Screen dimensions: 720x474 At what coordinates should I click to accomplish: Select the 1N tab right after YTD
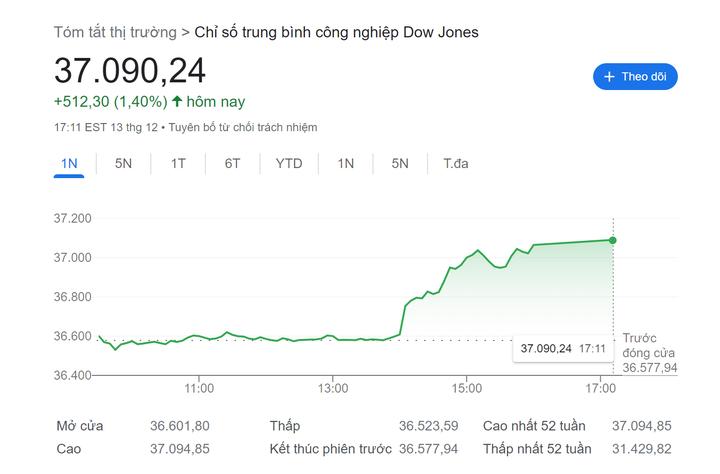346,163
